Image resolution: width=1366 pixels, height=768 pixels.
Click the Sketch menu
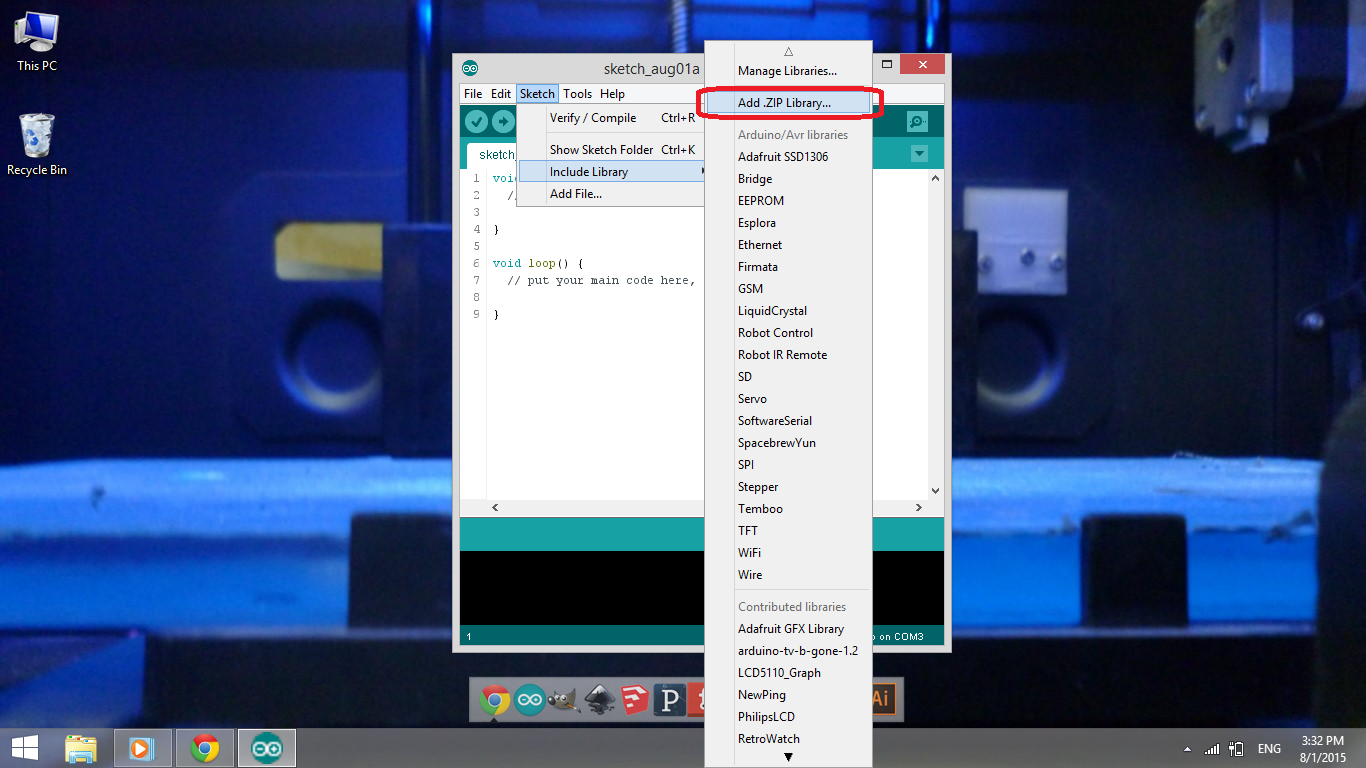coord(537,94)
